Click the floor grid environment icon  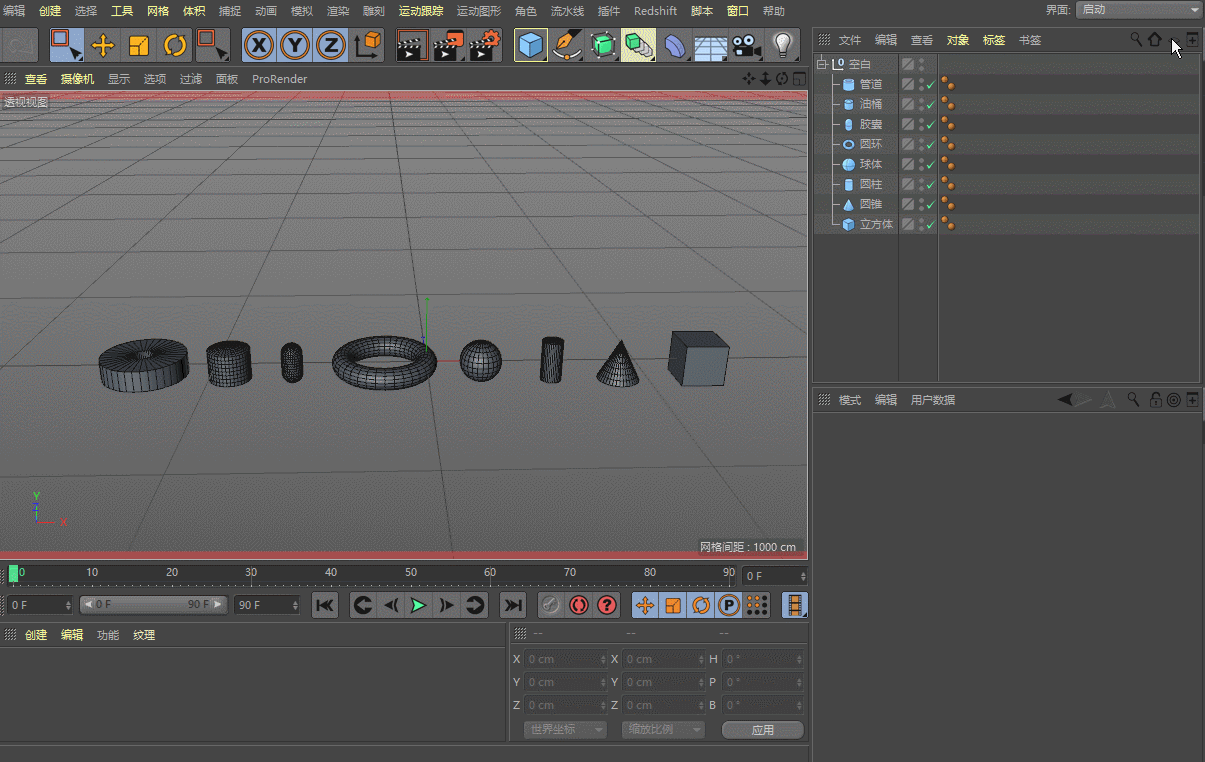click(x=710, y=45)
